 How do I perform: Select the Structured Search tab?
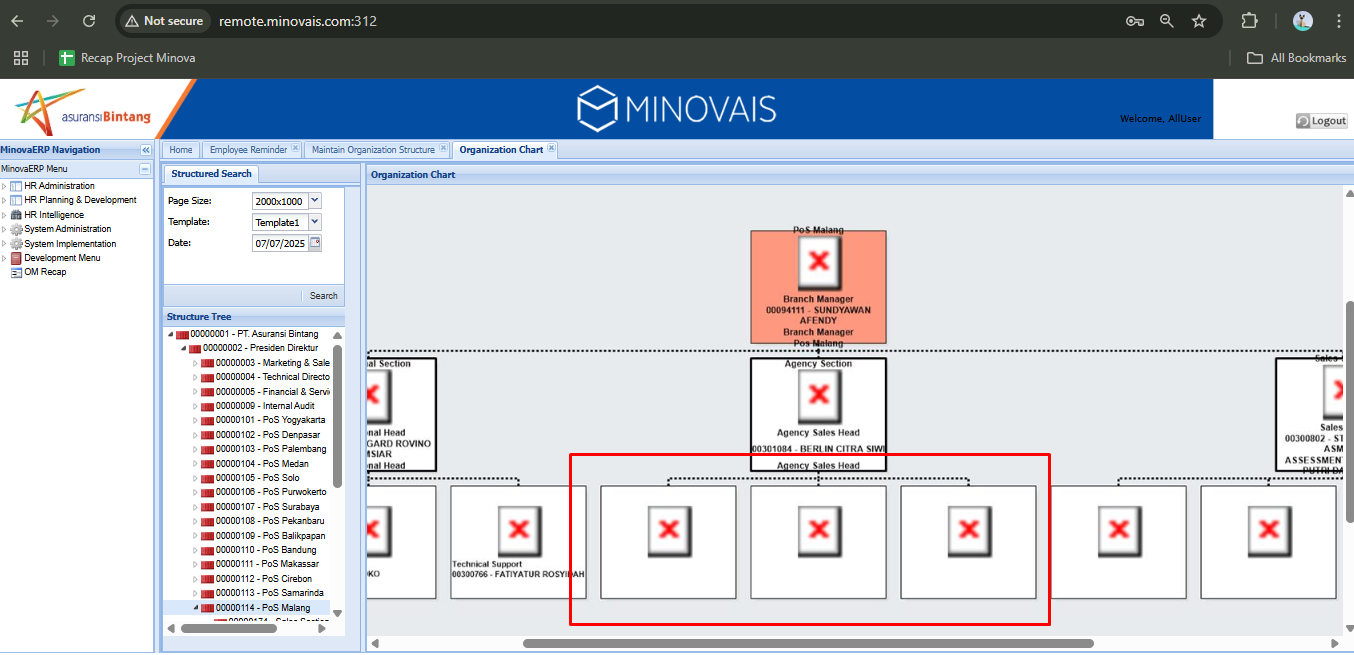[211, 174]
